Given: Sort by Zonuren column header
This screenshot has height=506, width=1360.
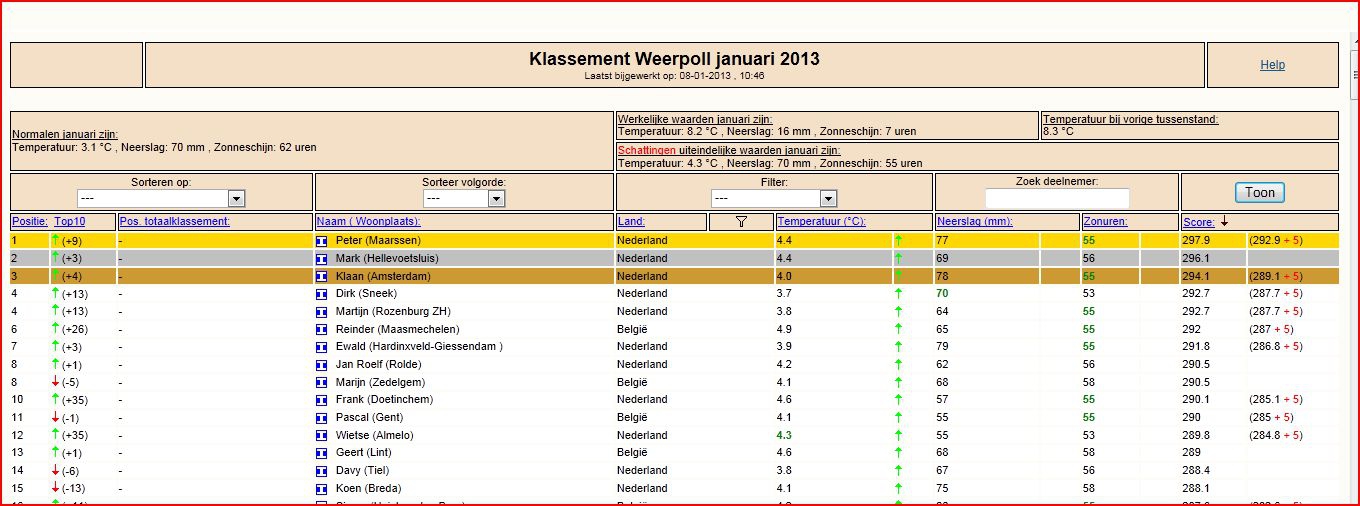Looking at the screenshot, I should click(1105, 221).
